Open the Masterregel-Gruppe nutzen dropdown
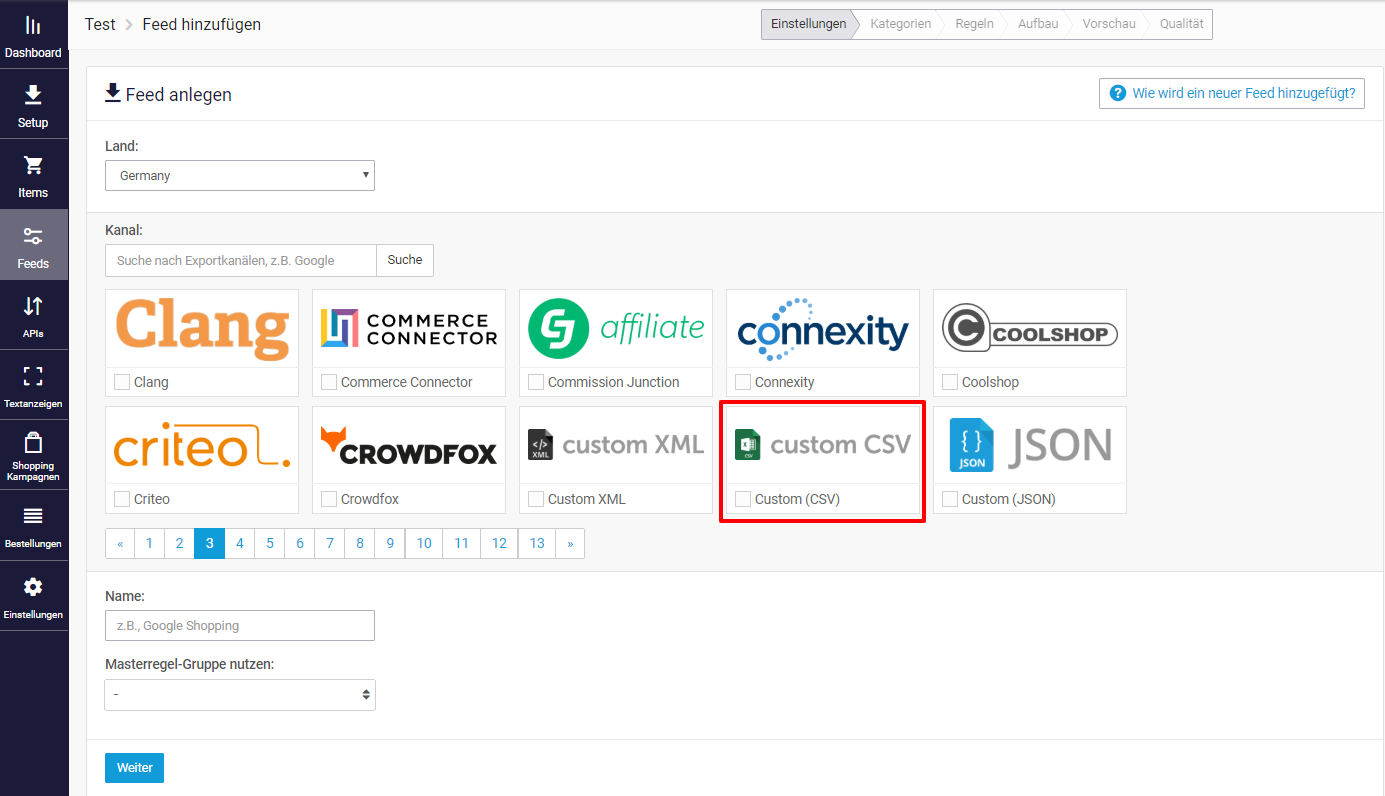Viewport: 1385px width, 796px height. click(240, 694)
